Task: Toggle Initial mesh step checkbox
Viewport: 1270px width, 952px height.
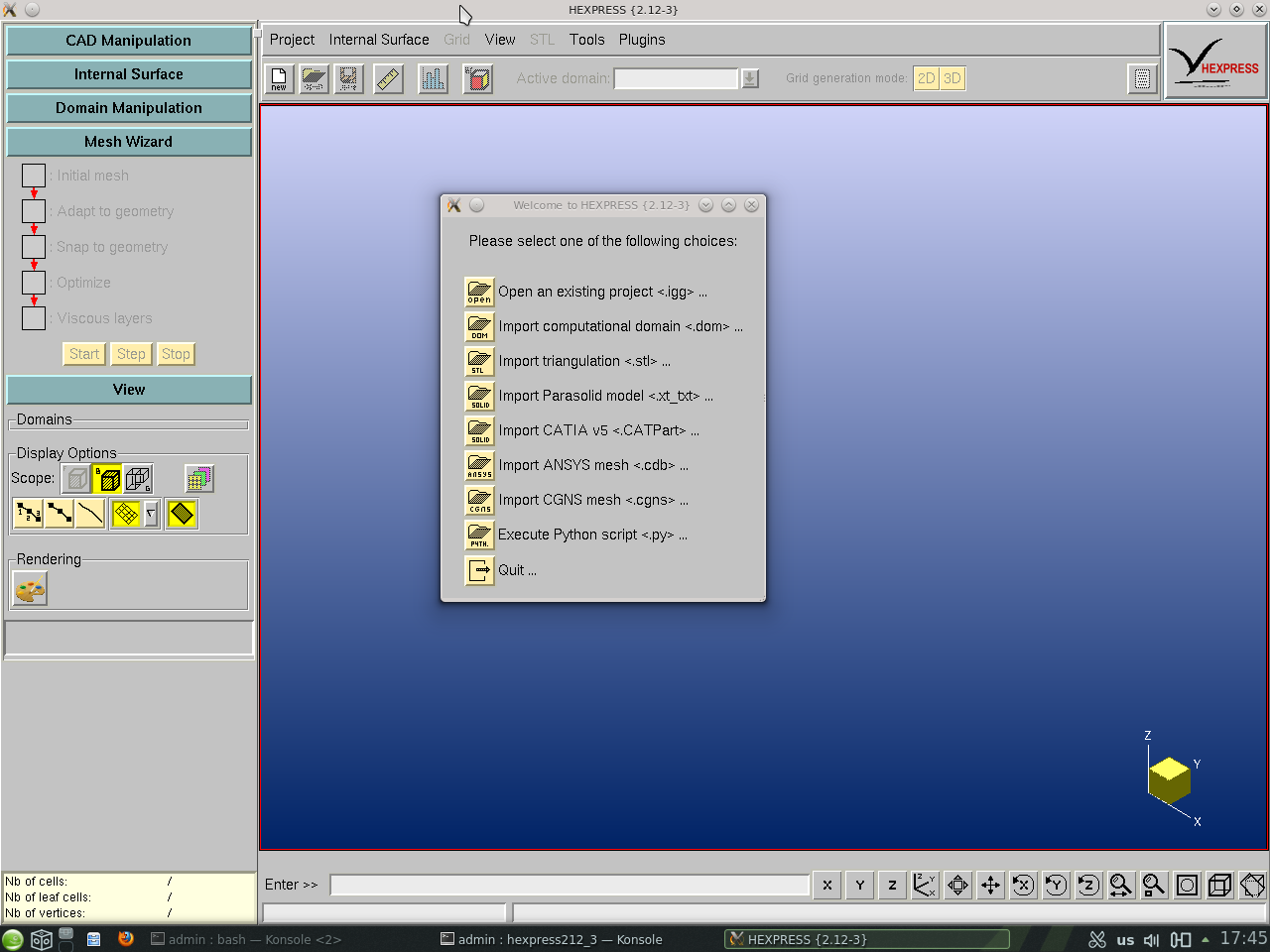Action: pos(34,177)
